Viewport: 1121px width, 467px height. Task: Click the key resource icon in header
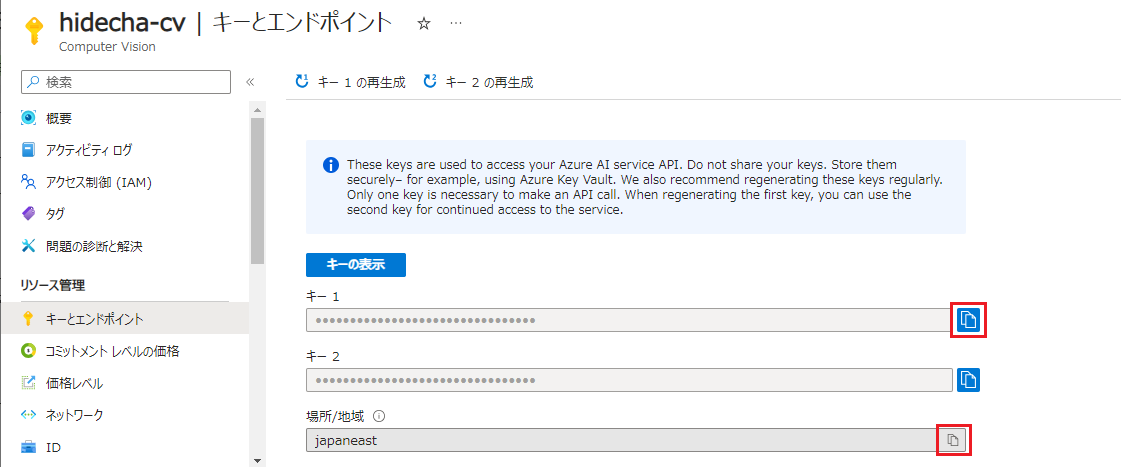pyautogui.click(x=34, y=31)
